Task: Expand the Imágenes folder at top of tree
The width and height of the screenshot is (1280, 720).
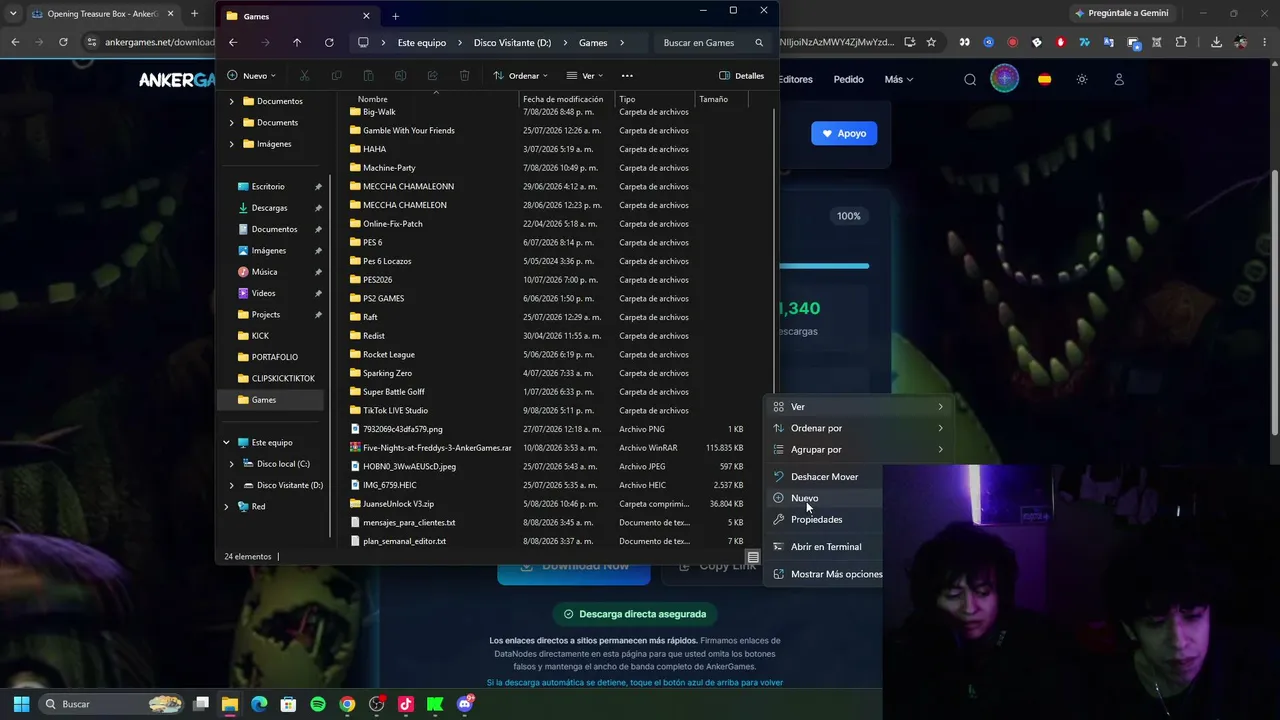Action: coord(232,144)
